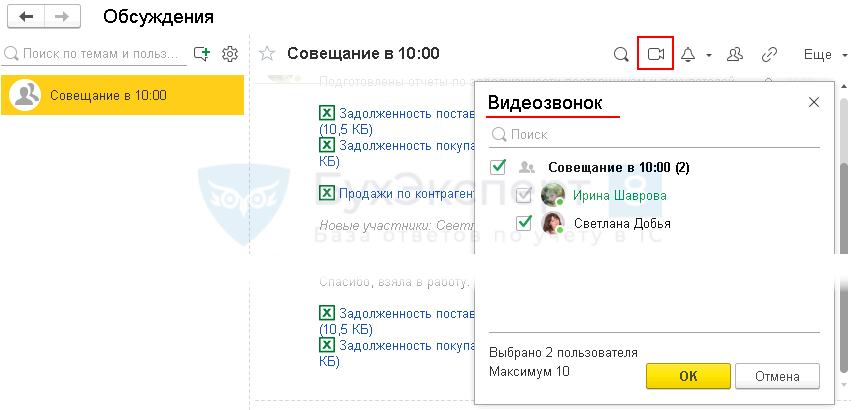Click the search field for topics and users

tap(94, 54)
